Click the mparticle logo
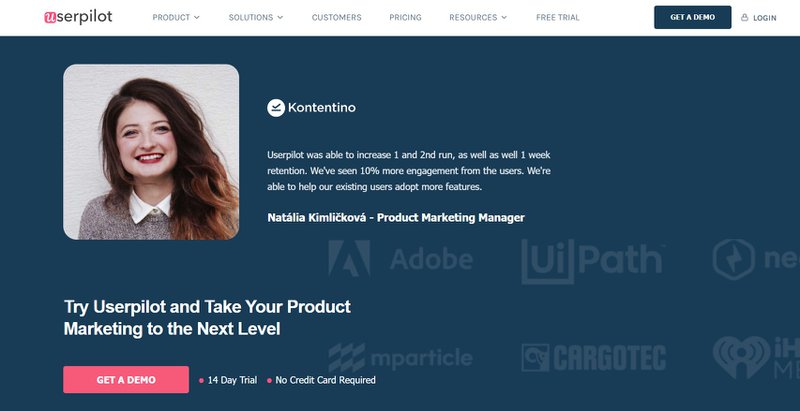800x411 pixels. pyautogui.click(x=400, y=356)
